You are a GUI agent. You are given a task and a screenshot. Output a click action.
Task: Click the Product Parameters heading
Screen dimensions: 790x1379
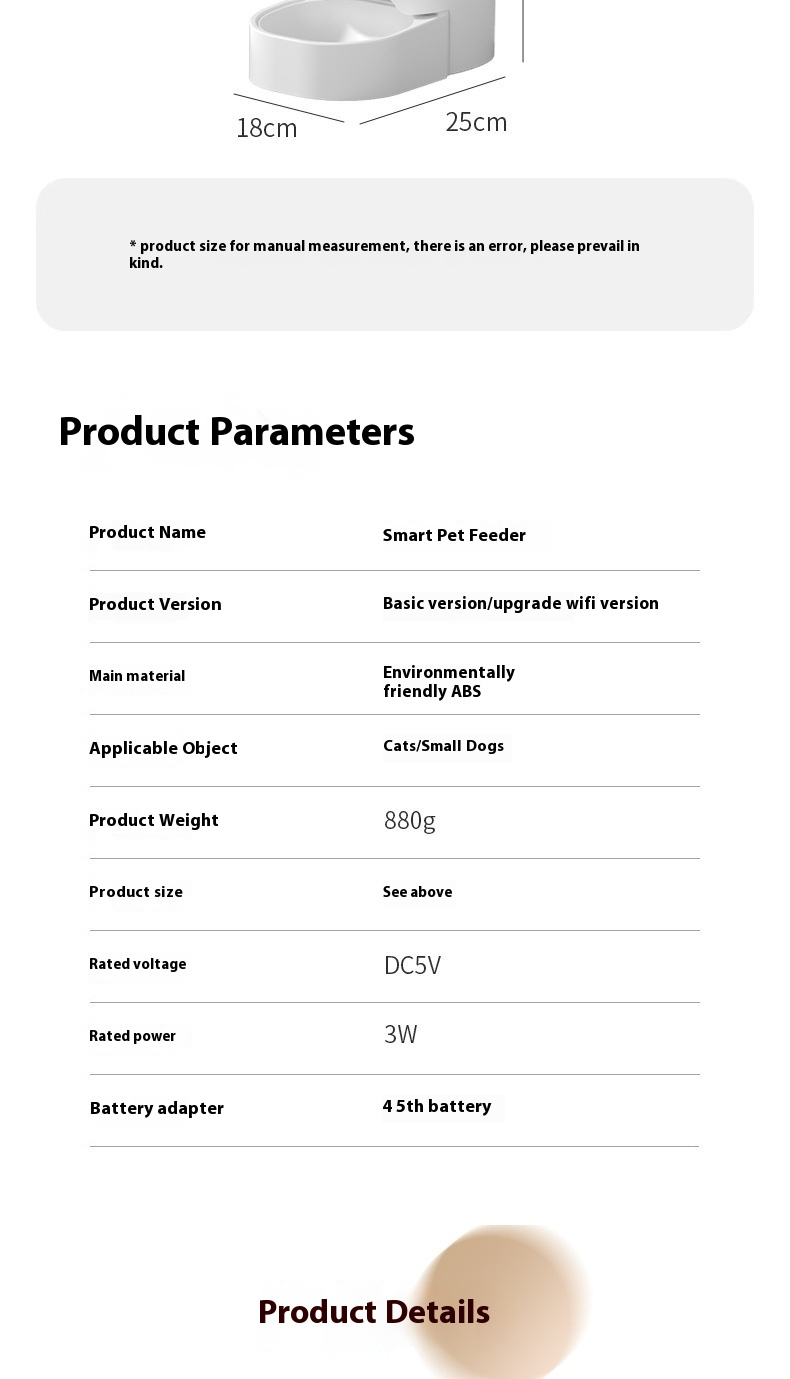point(236,432)
